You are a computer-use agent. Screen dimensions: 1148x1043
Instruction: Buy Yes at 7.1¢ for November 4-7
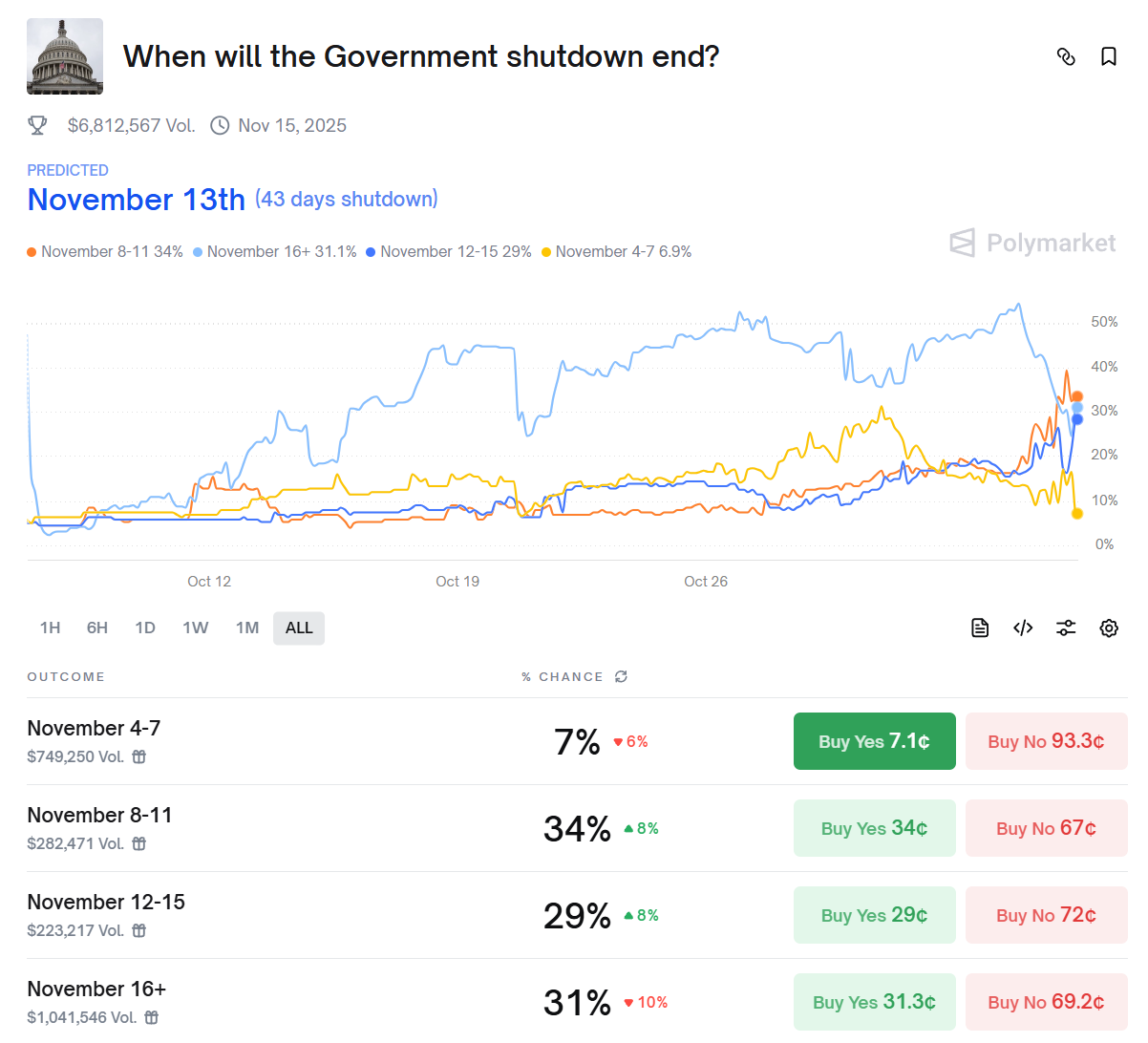pos(874,741)
